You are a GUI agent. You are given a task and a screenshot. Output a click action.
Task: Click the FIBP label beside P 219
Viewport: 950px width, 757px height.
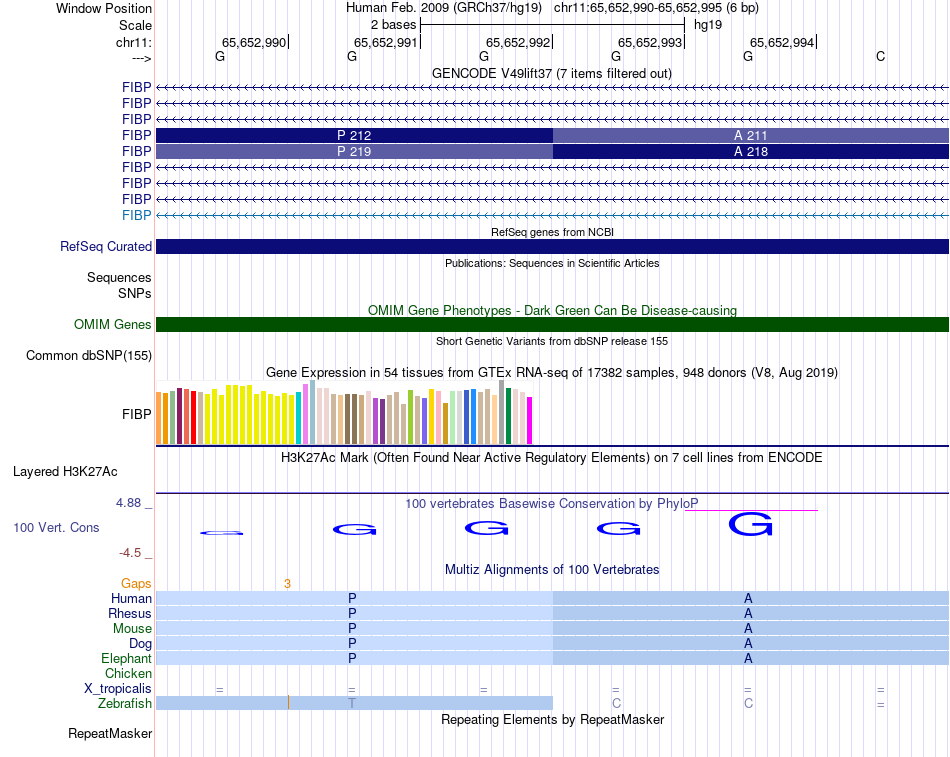pyautogui.click(x=136, y=151)
